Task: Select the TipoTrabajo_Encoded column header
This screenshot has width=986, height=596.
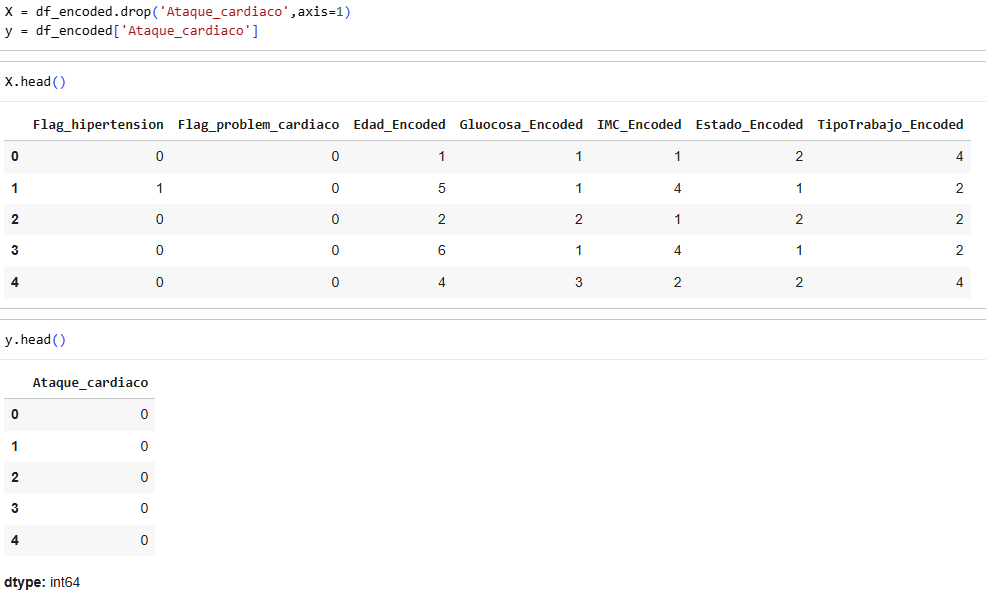Action: click(x=890, y=124)
